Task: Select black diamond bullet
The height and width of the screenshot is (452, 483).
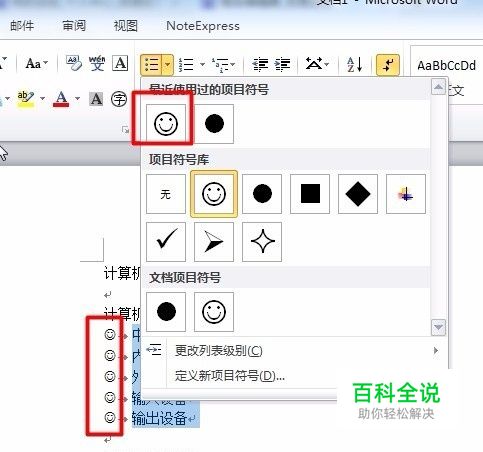Action: pyautogui.click(x=358, y=194)
